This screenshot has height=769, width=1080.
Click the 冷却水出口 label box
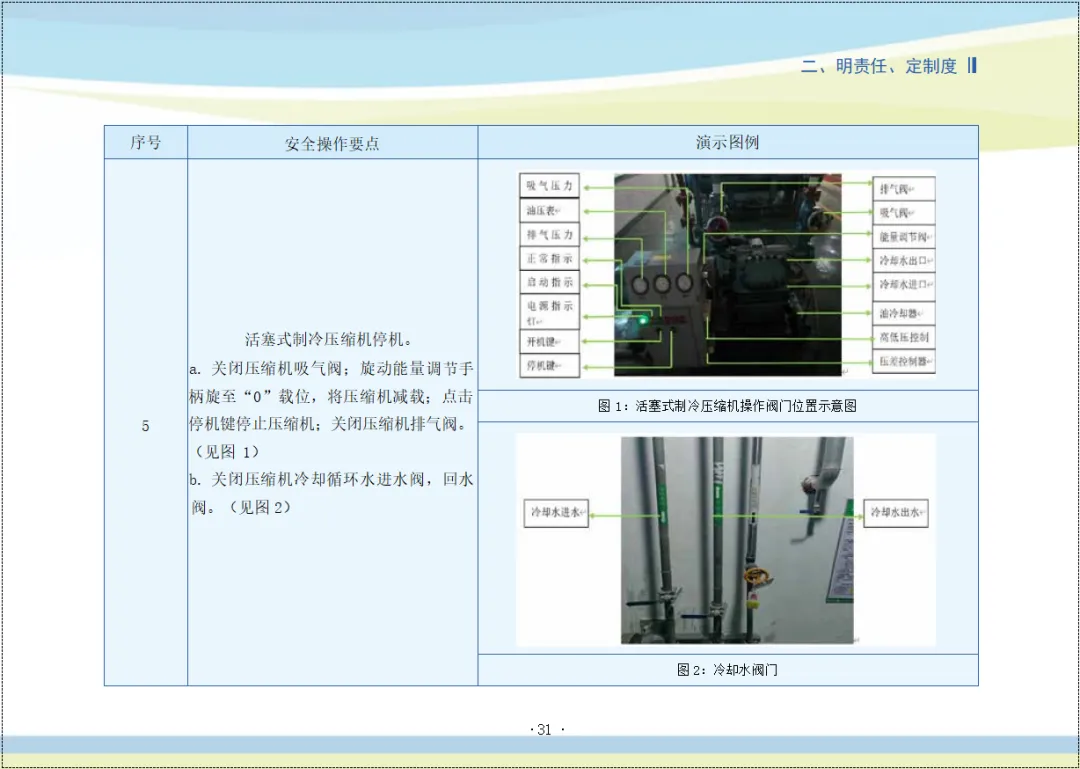point(904,260)
